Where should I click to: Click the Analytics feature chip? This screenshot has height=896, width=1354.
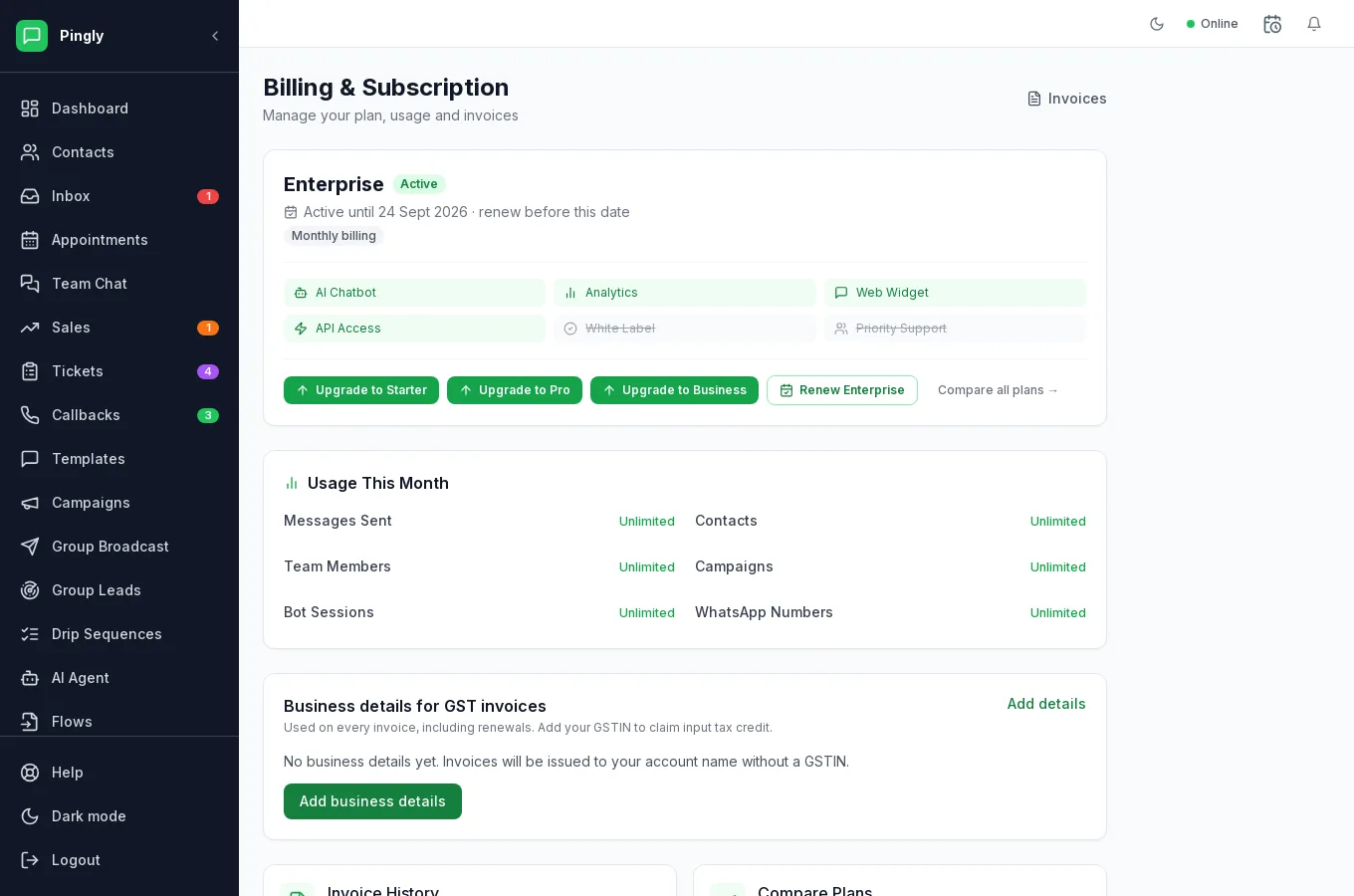pos(685,293)
